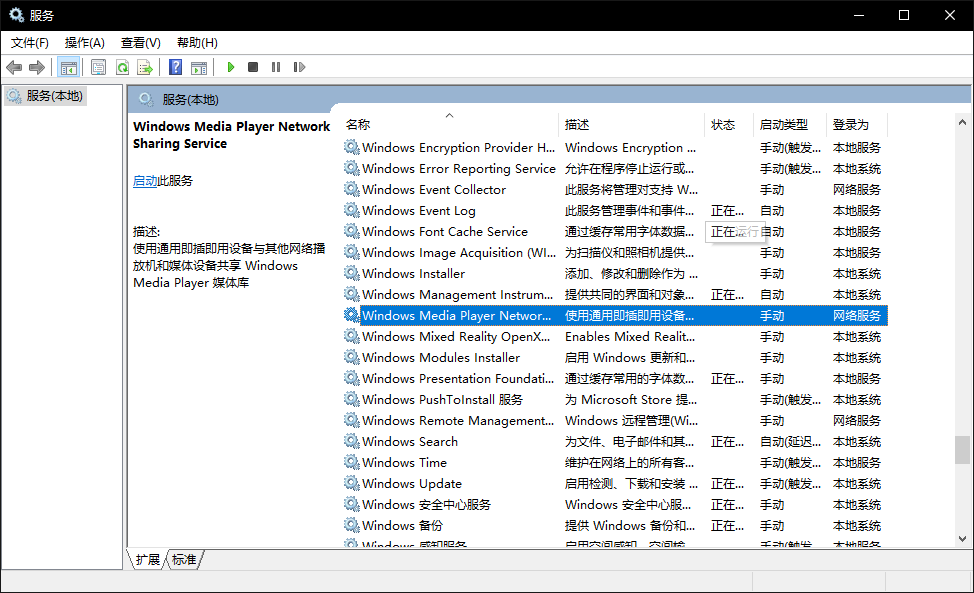Click the scrollbar up arrow
This screenshot has height=593, width=974.
962,122
